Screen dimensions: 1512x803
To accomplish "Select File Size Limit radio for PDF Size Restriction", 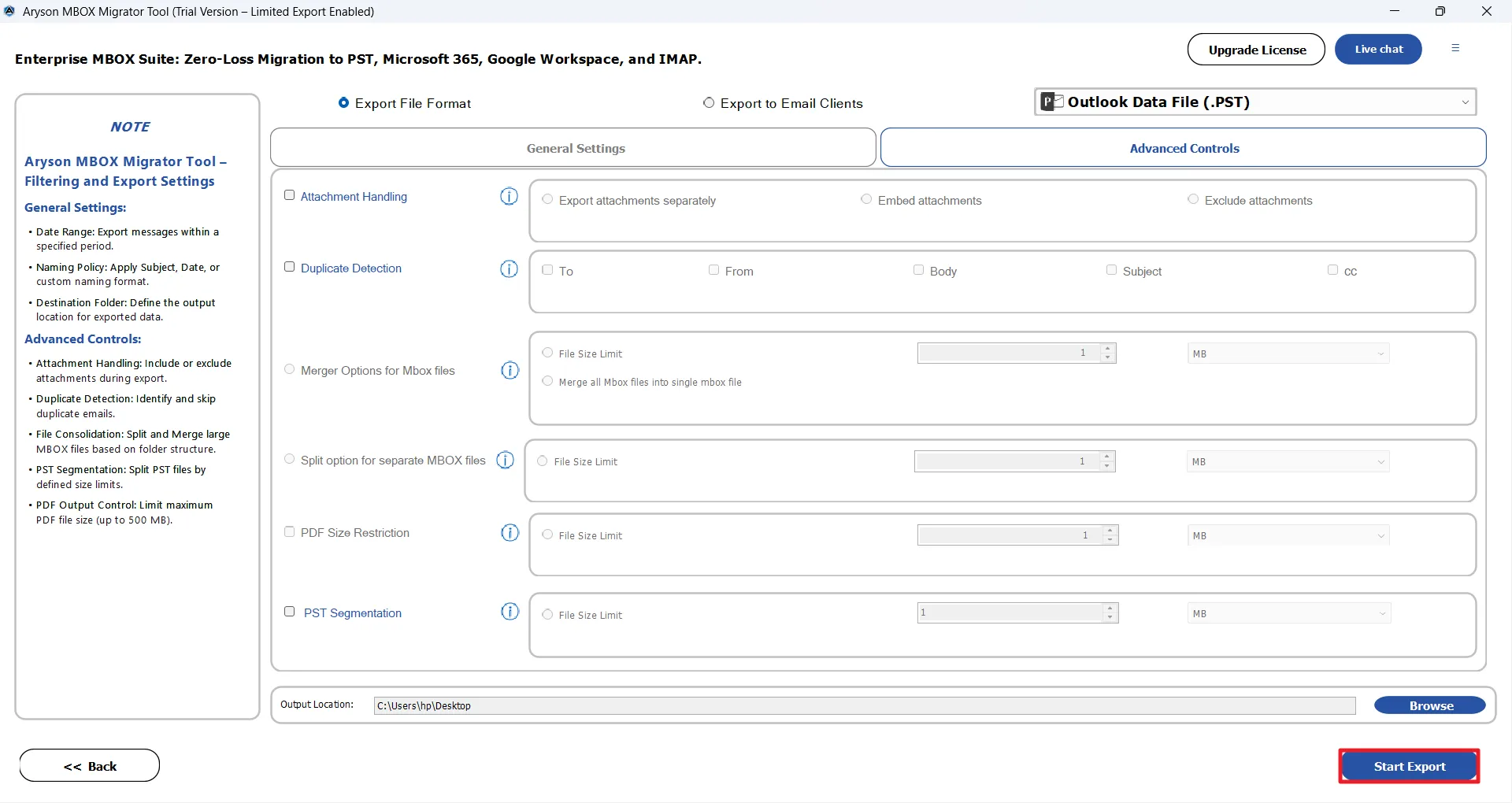I will (547, 535).
